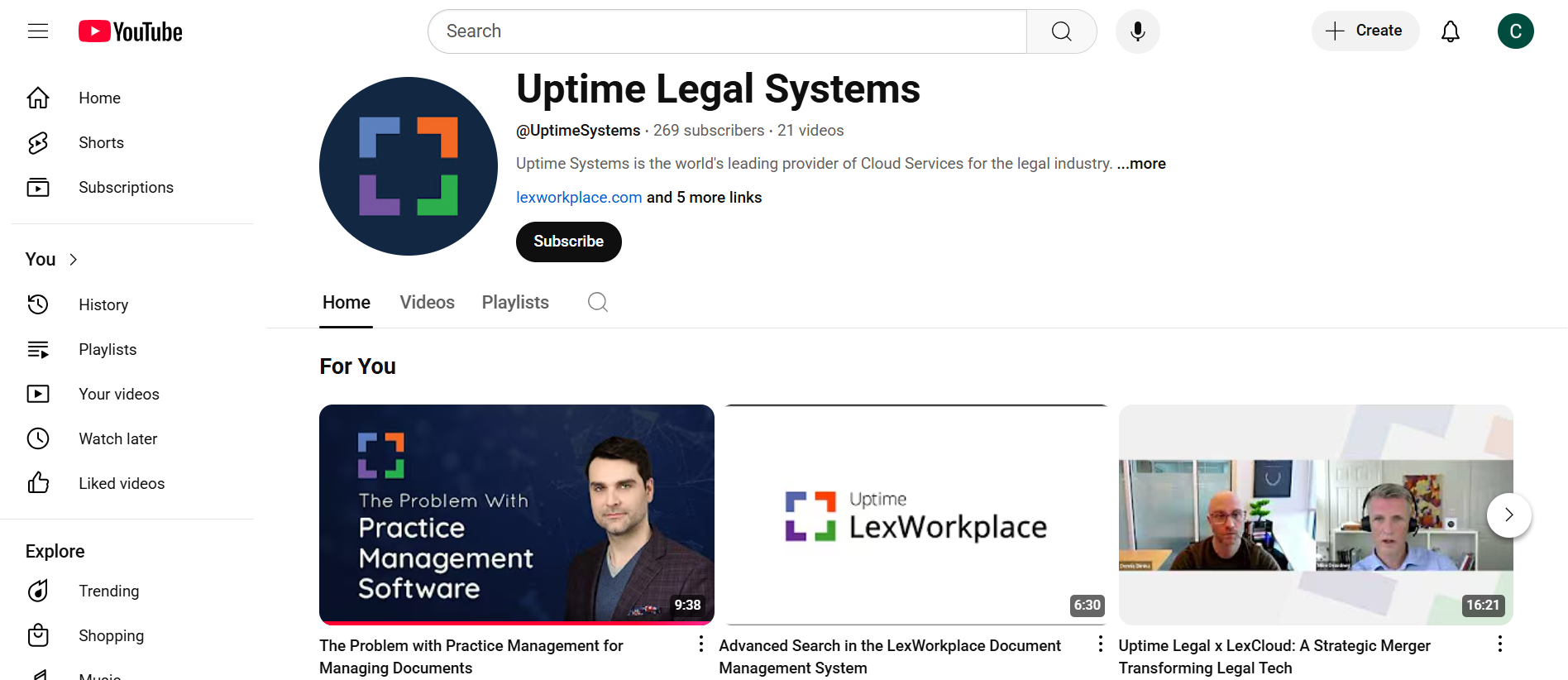
Task: Click the Trending flame icon
Action: [x=38, y=591]
